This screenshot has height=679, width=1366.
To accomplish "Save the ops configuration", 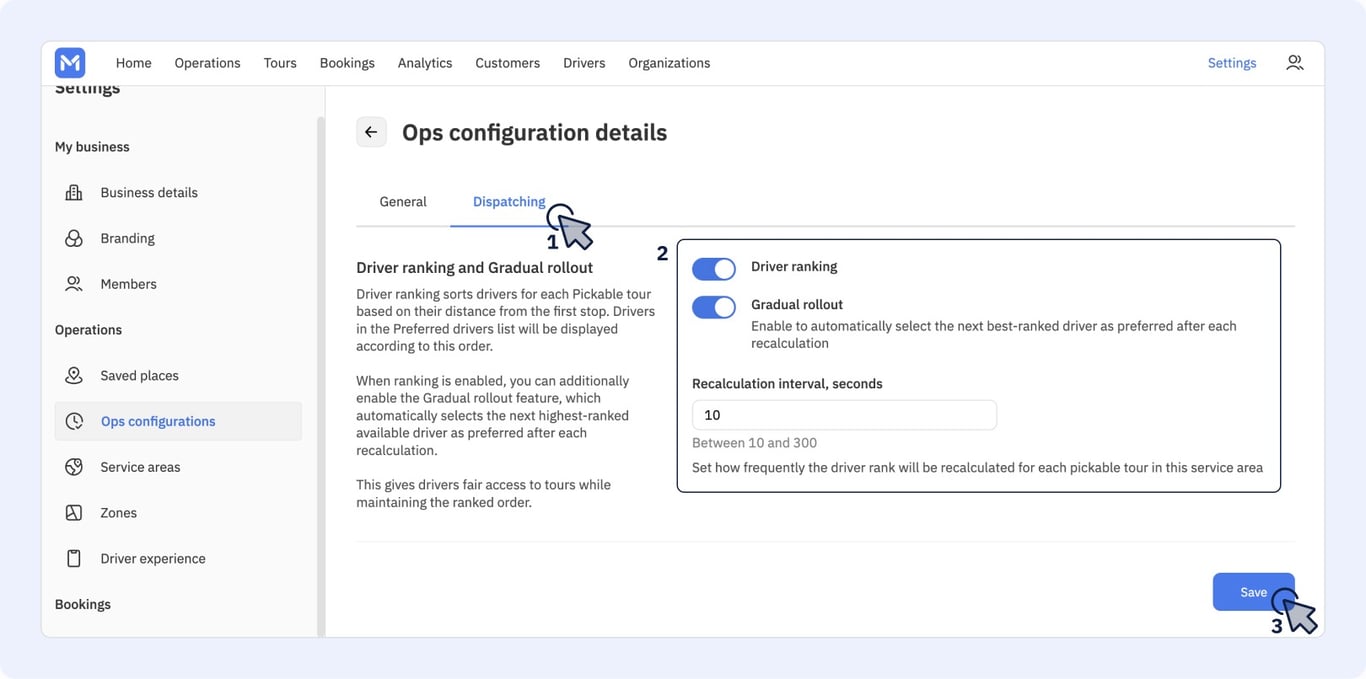I will [x=1253, y=592].
